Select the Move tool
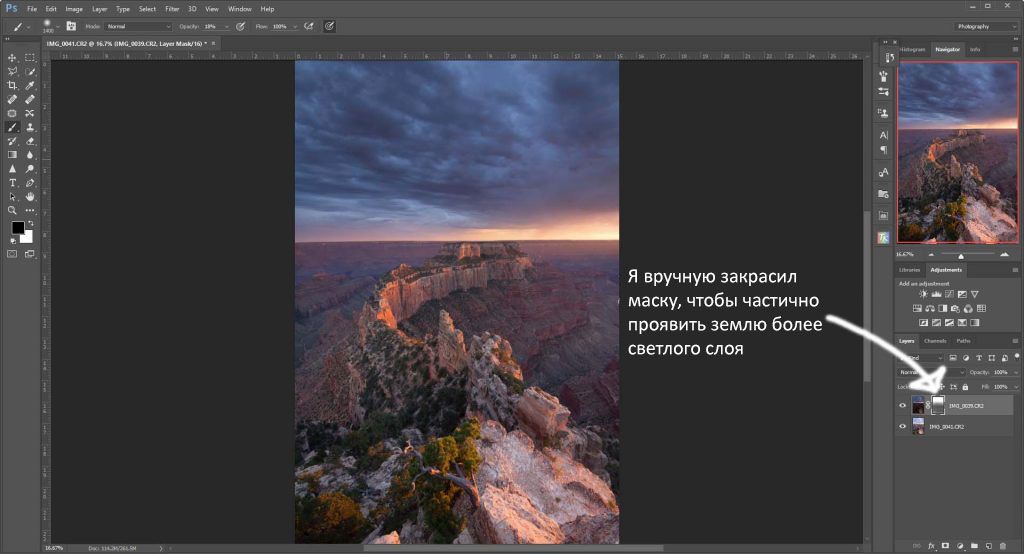This screenshot has width=1024, height=554. tap(12, 58)
